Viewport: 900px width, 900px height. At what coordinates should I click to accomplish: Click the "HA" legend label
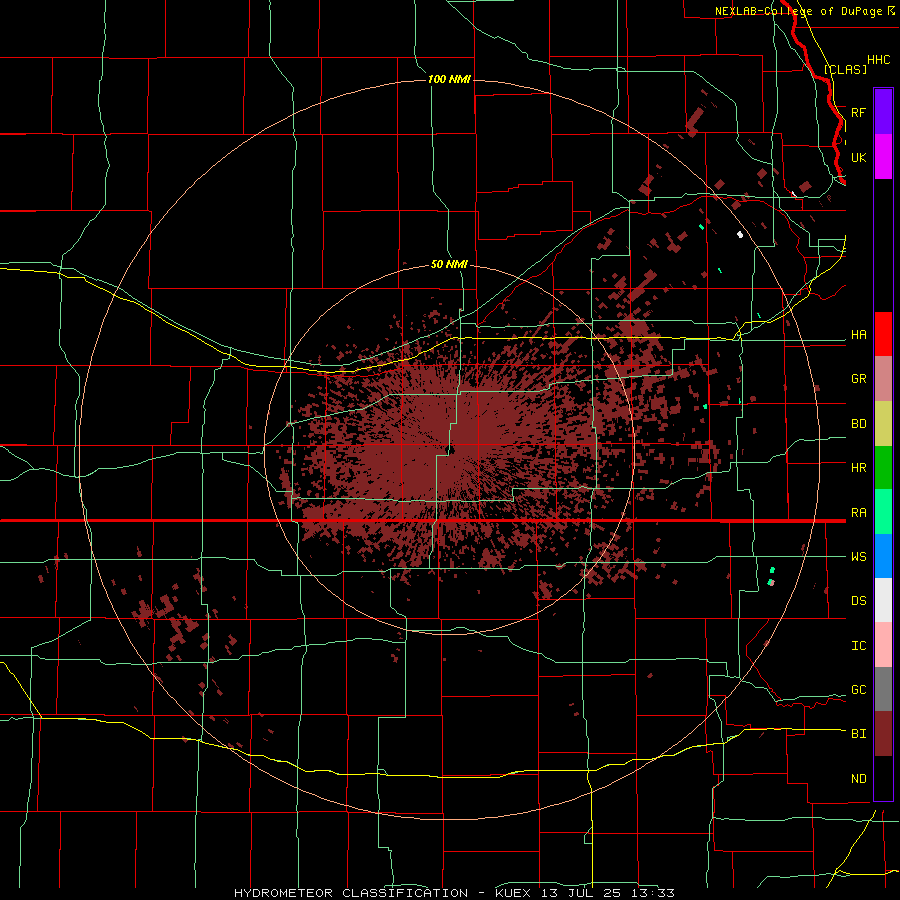(858, 335)
